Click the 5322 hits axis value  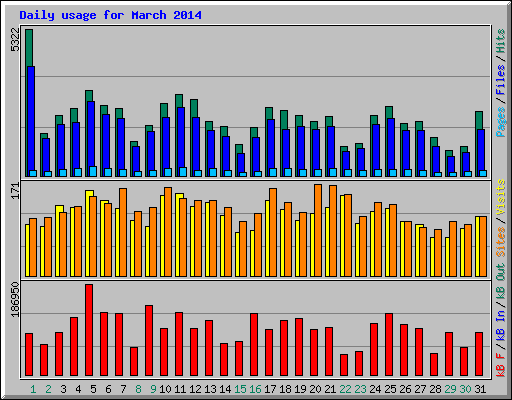15,40
